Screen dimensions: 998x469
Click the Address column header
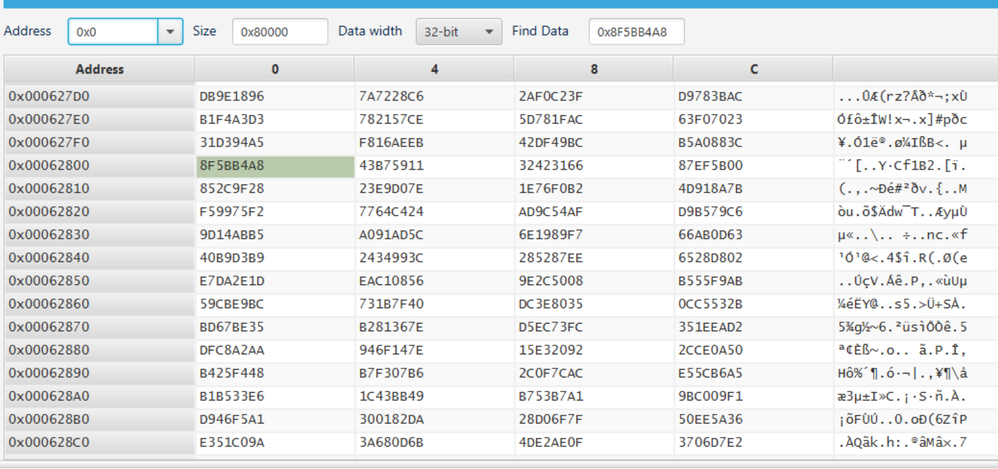tap(99, 69)
